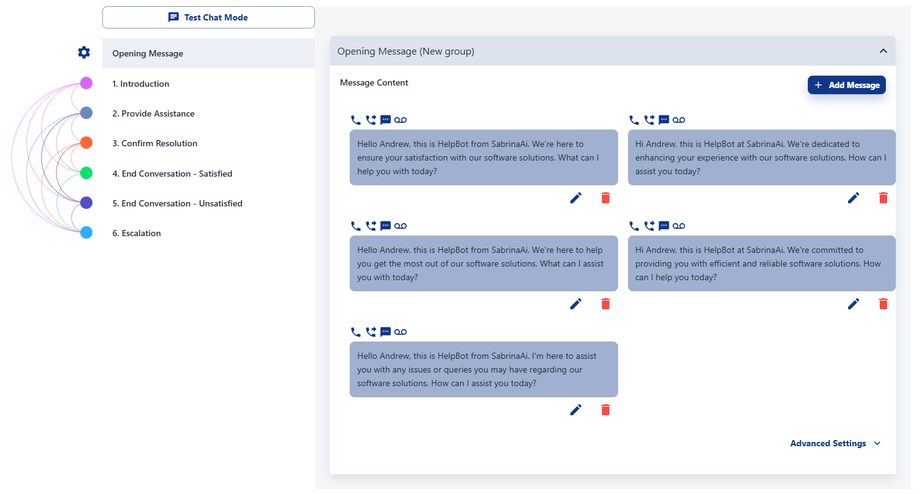Screen dimensions: 920x494
Task: Select the '1. Introduction' step
Action: [141, 84]
